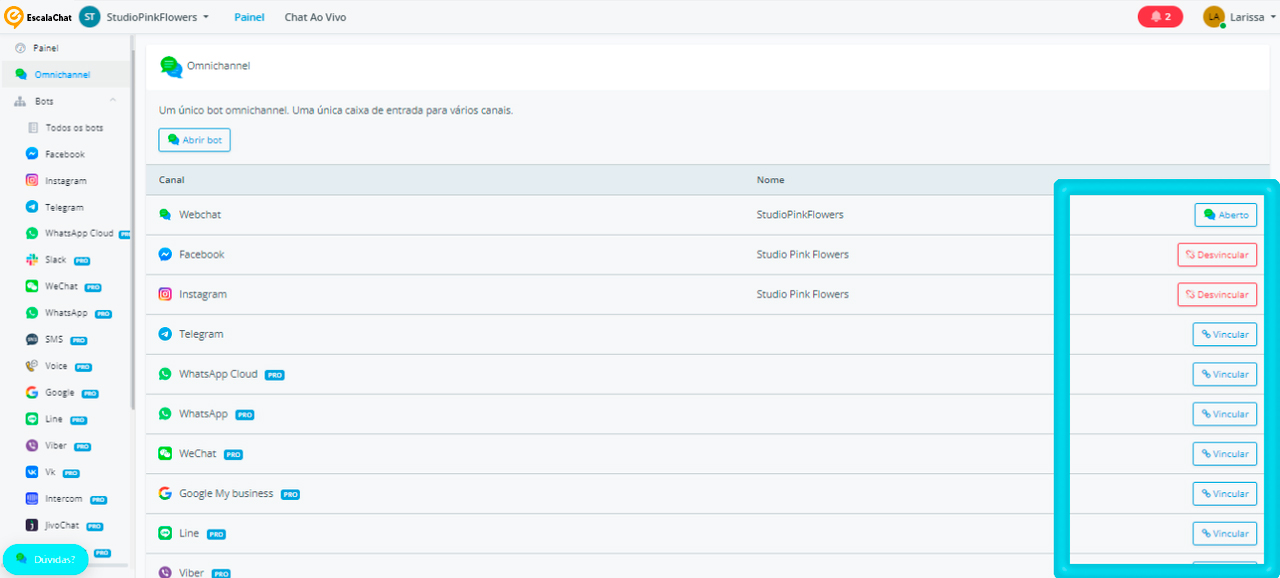Switch to the Chat Ao Vivo tab
The width and height of the screenshot is (1280, 578).
[x=315, y=17]
